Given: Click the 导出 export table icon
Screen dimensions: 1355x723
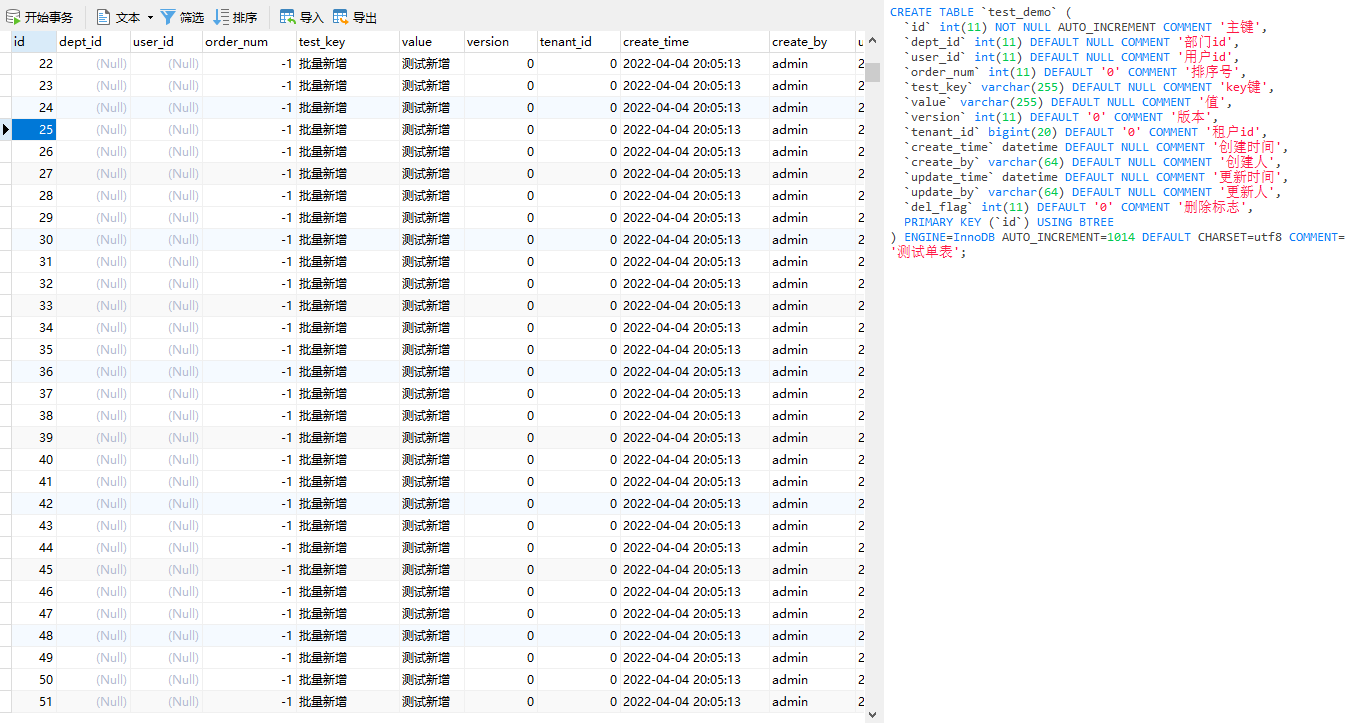Looking at the screenshot, I should click(x=338, y=16).
